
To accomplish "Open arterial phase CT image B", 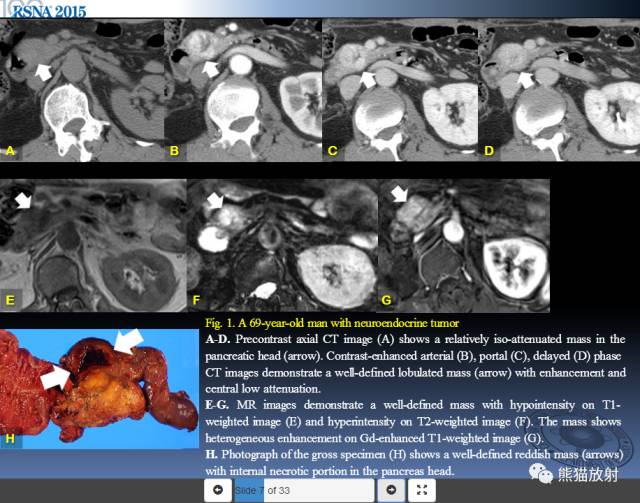I will pyautogui.click(x=243, y=90).
